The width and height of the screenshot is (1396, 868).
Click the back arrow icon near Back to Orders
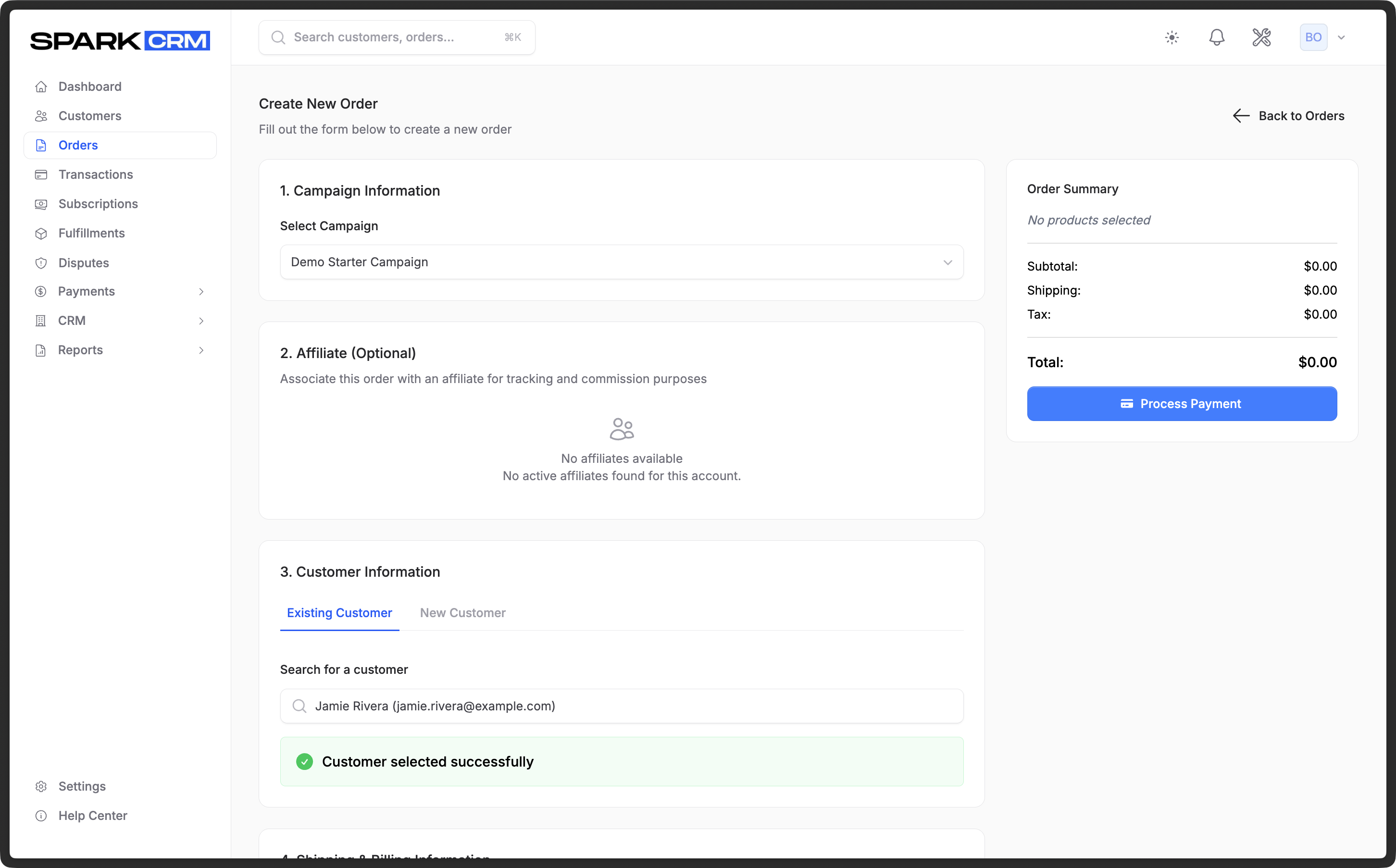click(x=1241, y=116)
